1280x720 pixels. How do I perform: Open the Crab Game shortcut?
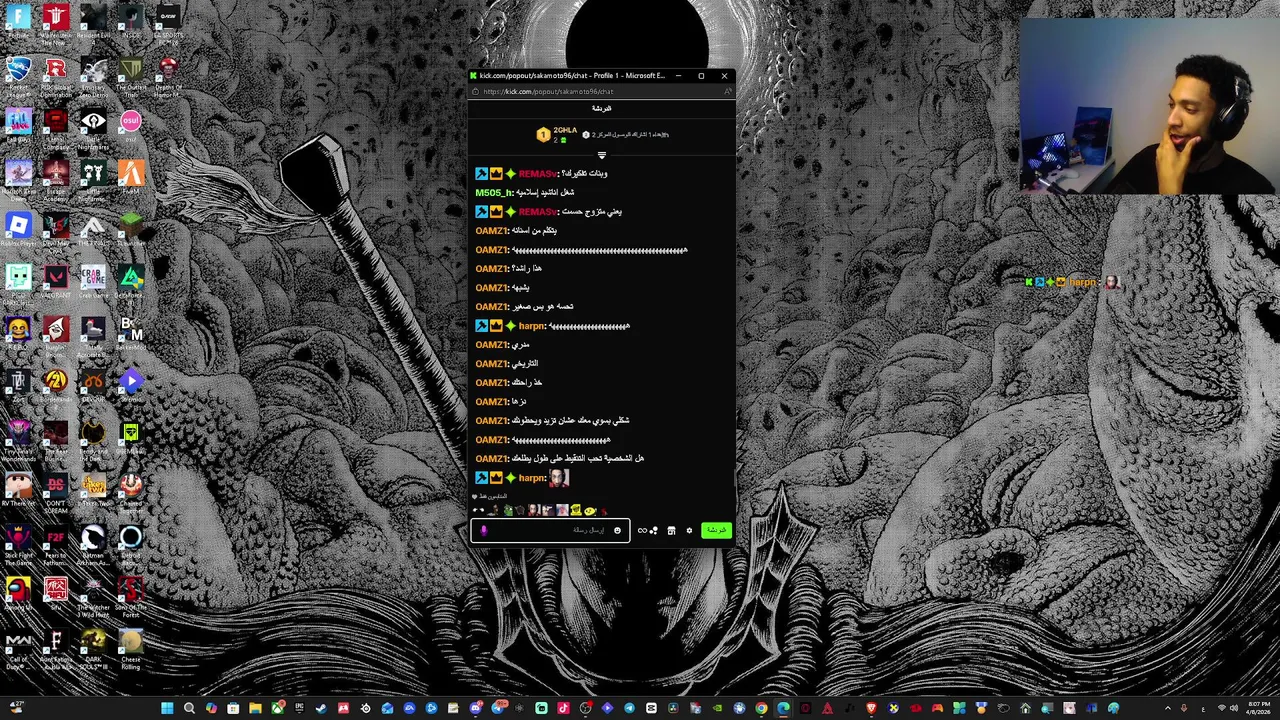pos(93,282)
